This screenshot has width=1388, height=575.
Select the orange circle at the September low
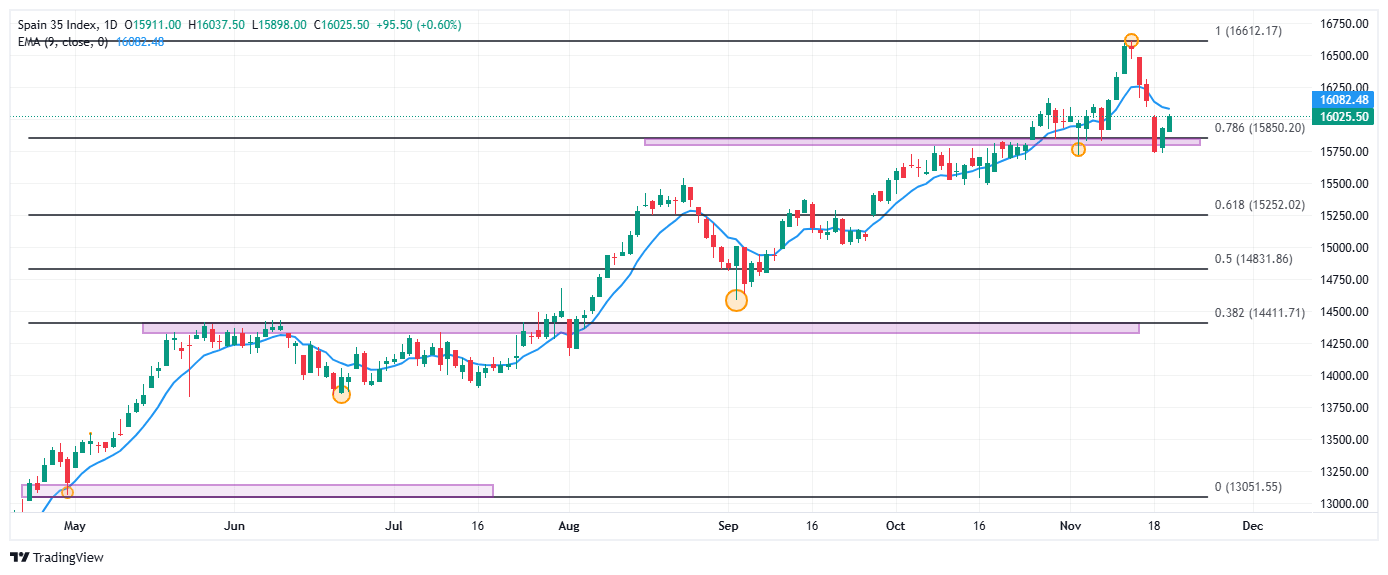point(736,300)
